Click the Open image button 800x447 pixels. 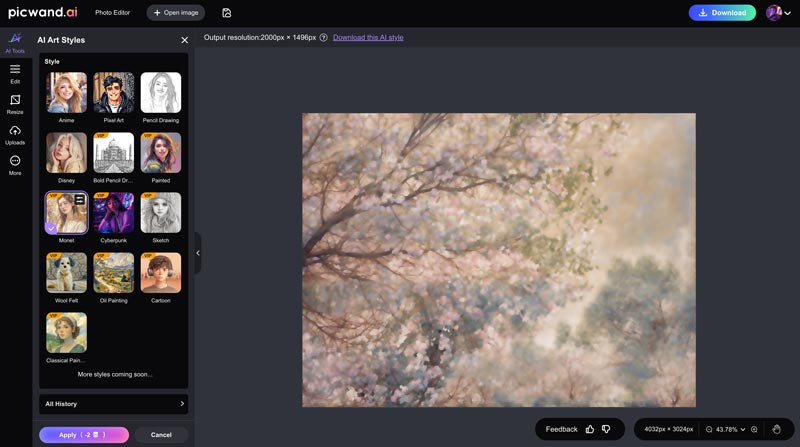176,13
